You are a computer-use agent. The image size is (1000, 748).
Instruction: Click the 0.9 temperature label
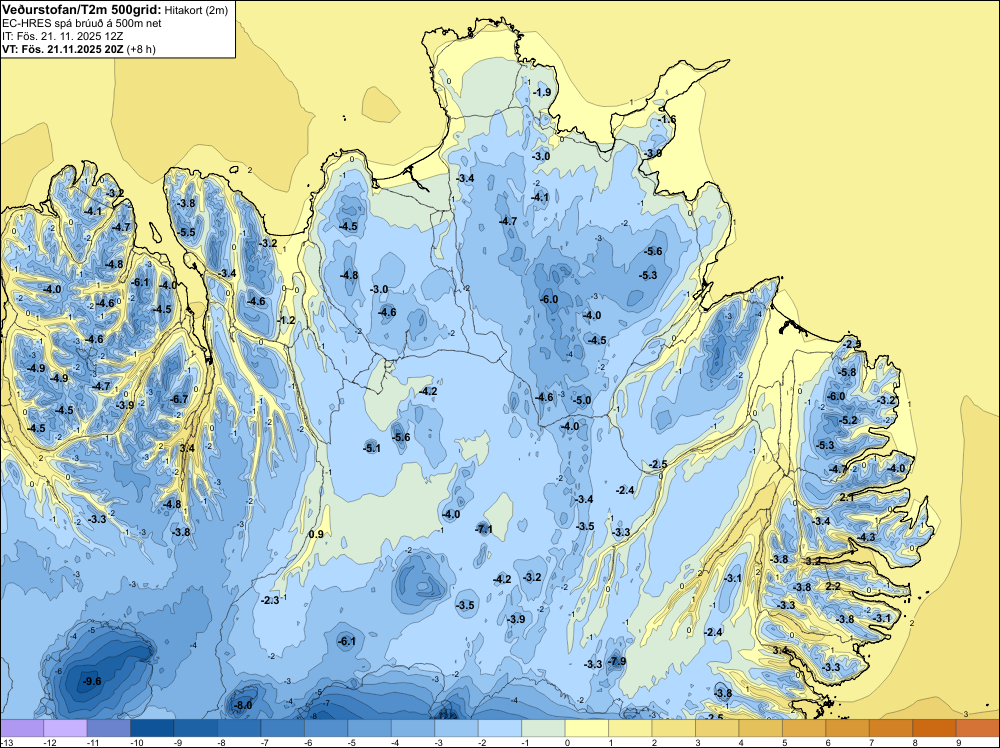pos(316,534)
